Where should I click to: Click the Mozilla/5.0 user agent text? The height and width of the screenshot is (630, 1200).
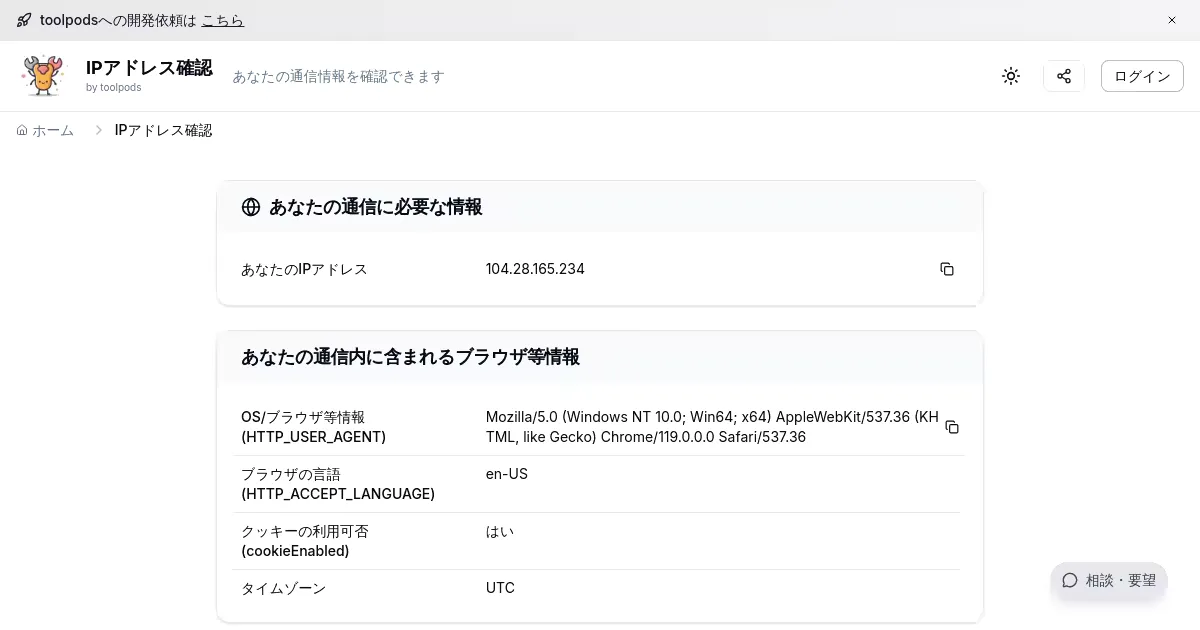point(712,427)
